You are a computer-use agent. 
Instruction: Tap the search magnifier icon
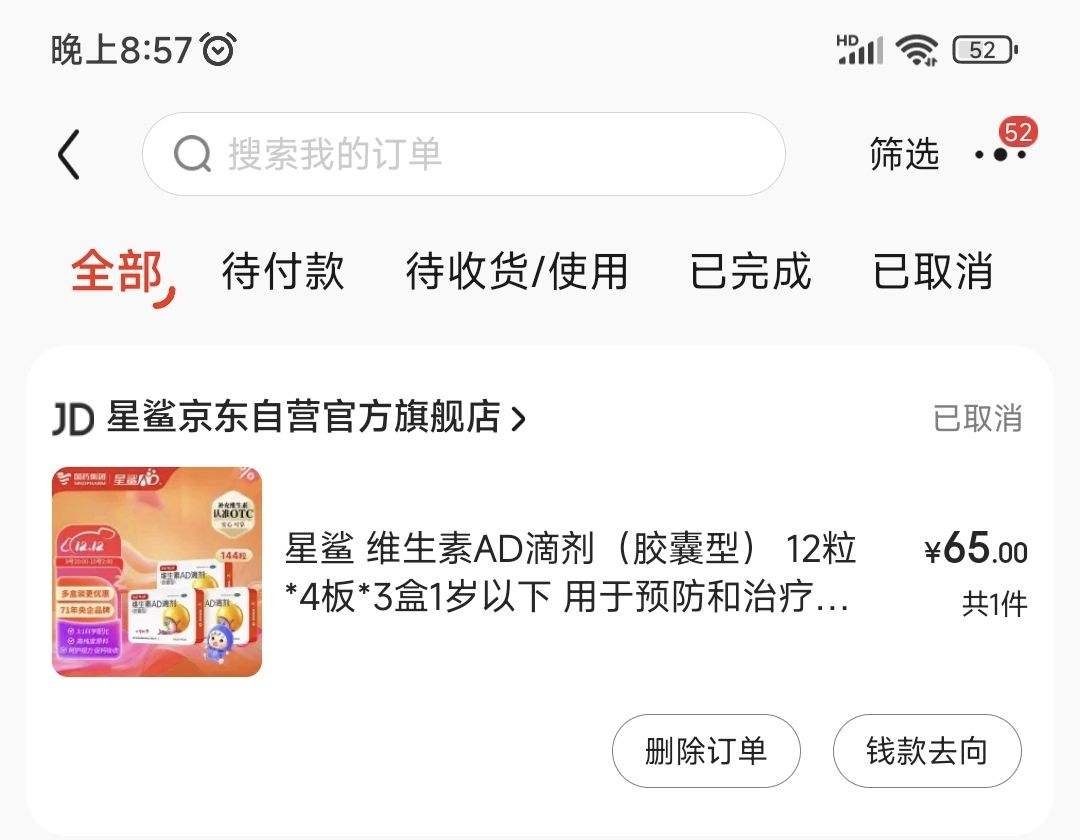(191, 154)
